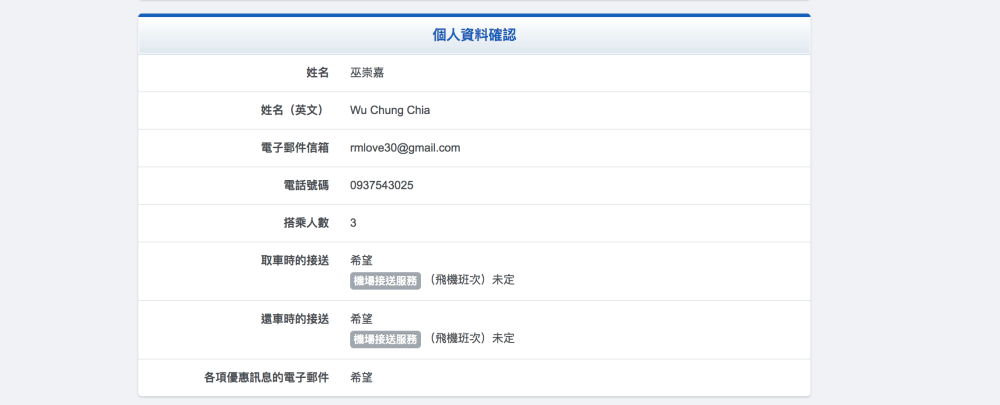Select the email rmlove30@gmail.com
1000x405 pixels.
point(405,148)
